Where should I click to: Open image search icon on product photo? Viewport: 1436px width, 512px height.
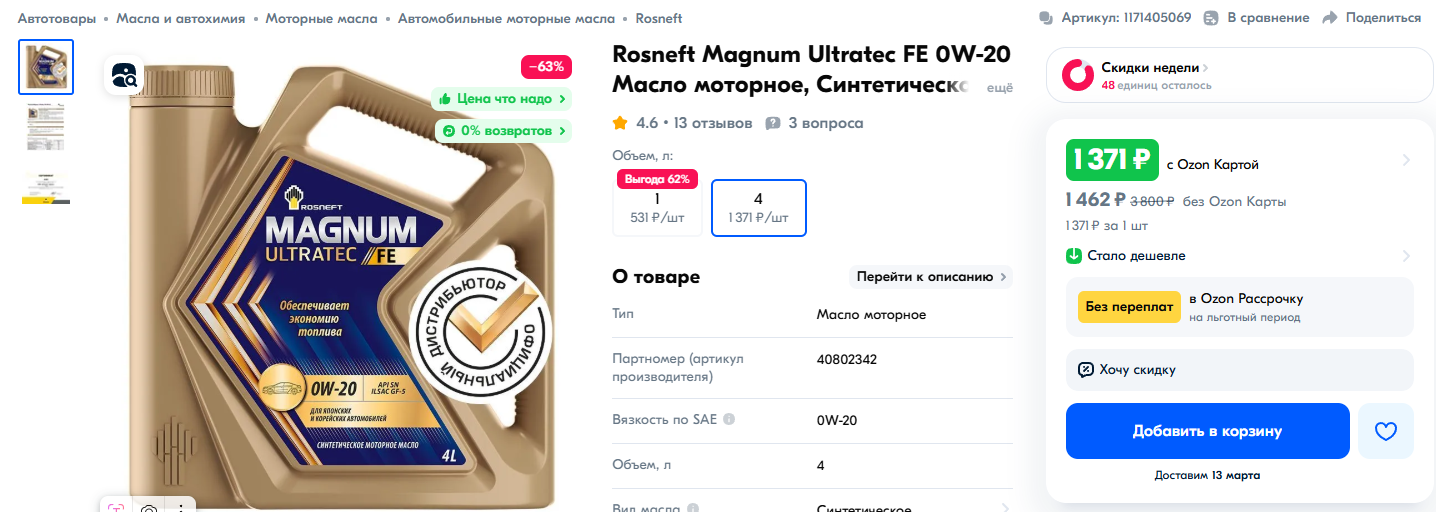(x=124, y=75)
